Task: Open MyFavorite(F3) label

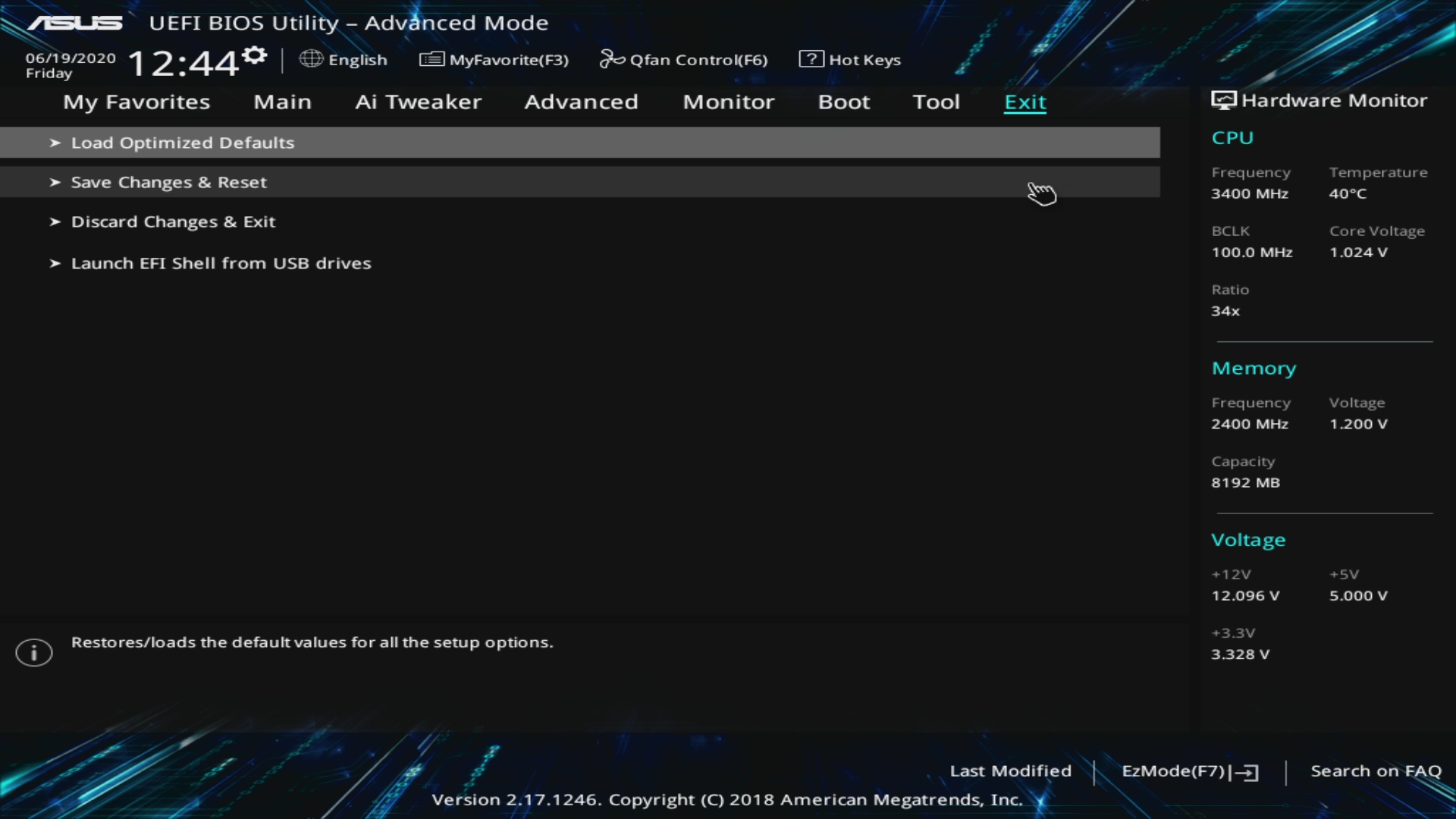Action: 509,60
